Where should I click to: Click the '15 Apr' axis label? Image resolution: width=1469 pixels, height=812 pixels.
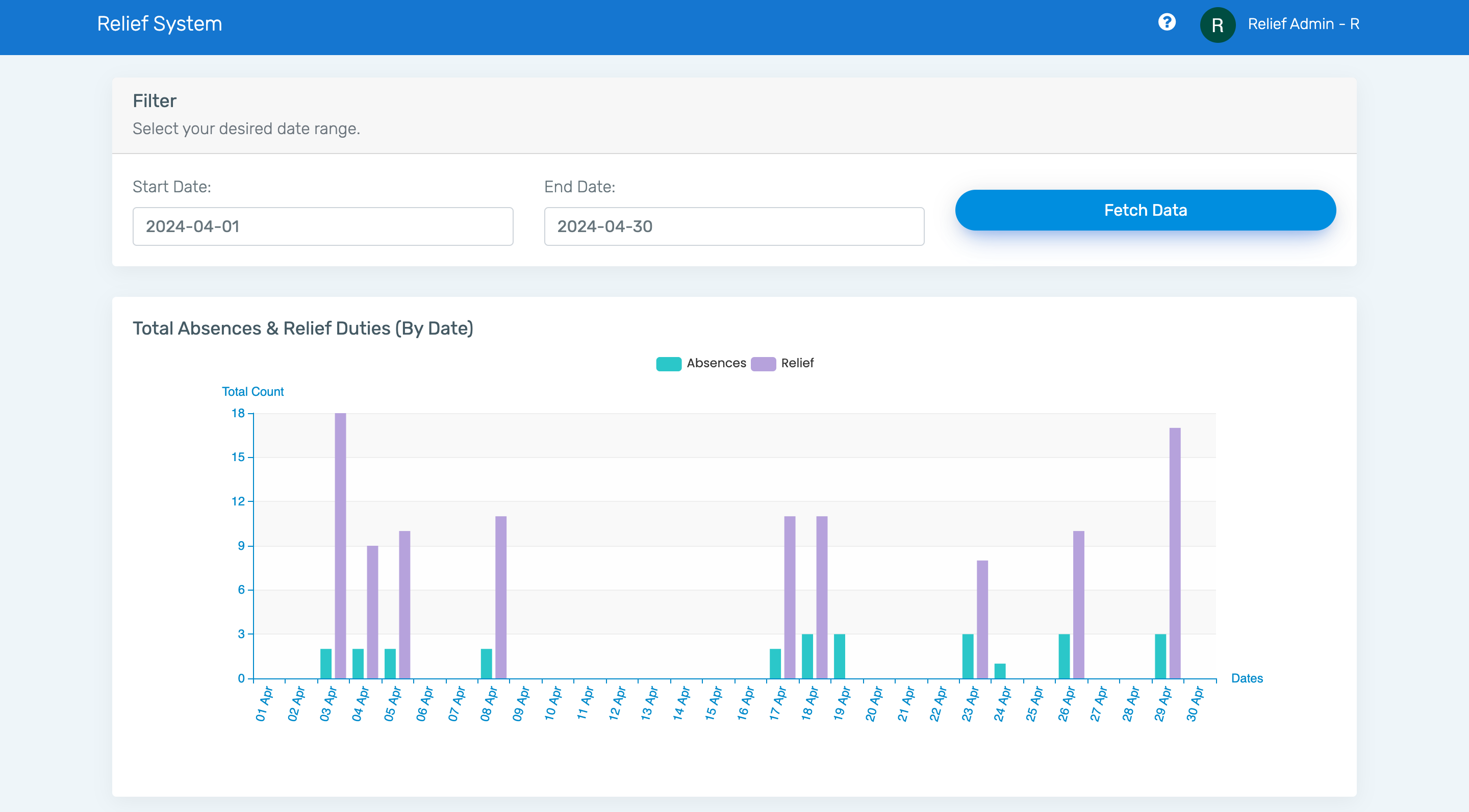coord(714,704)
